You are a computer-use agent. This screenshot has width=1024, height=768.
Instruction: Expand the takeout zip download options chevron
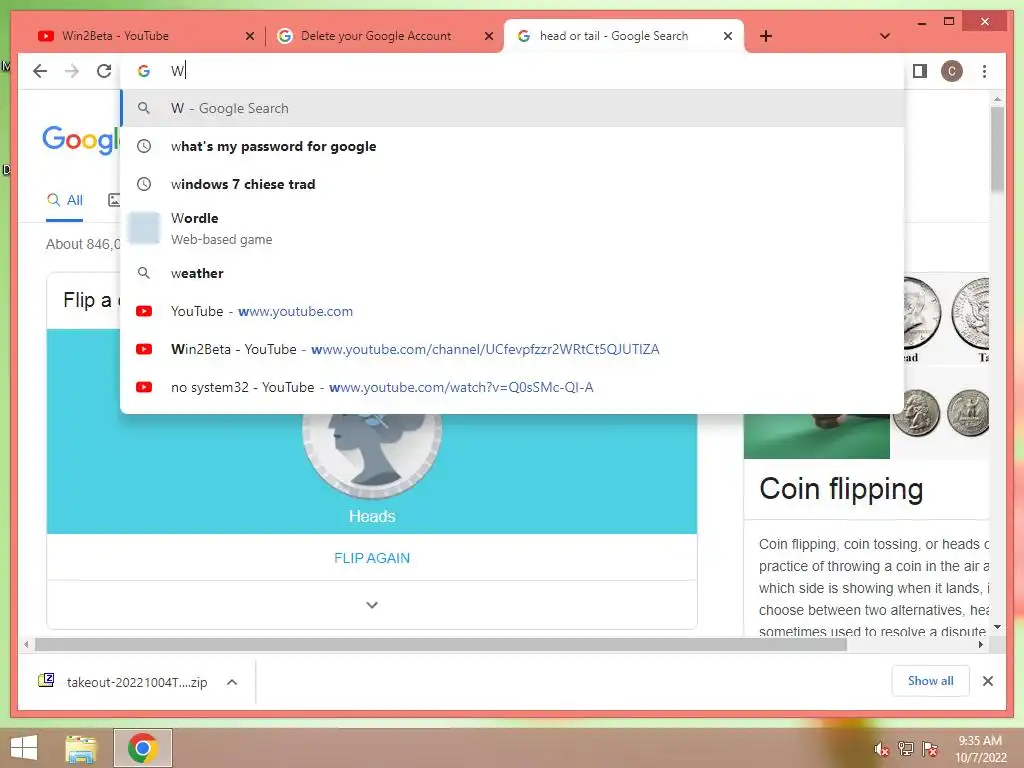[232, 682]
